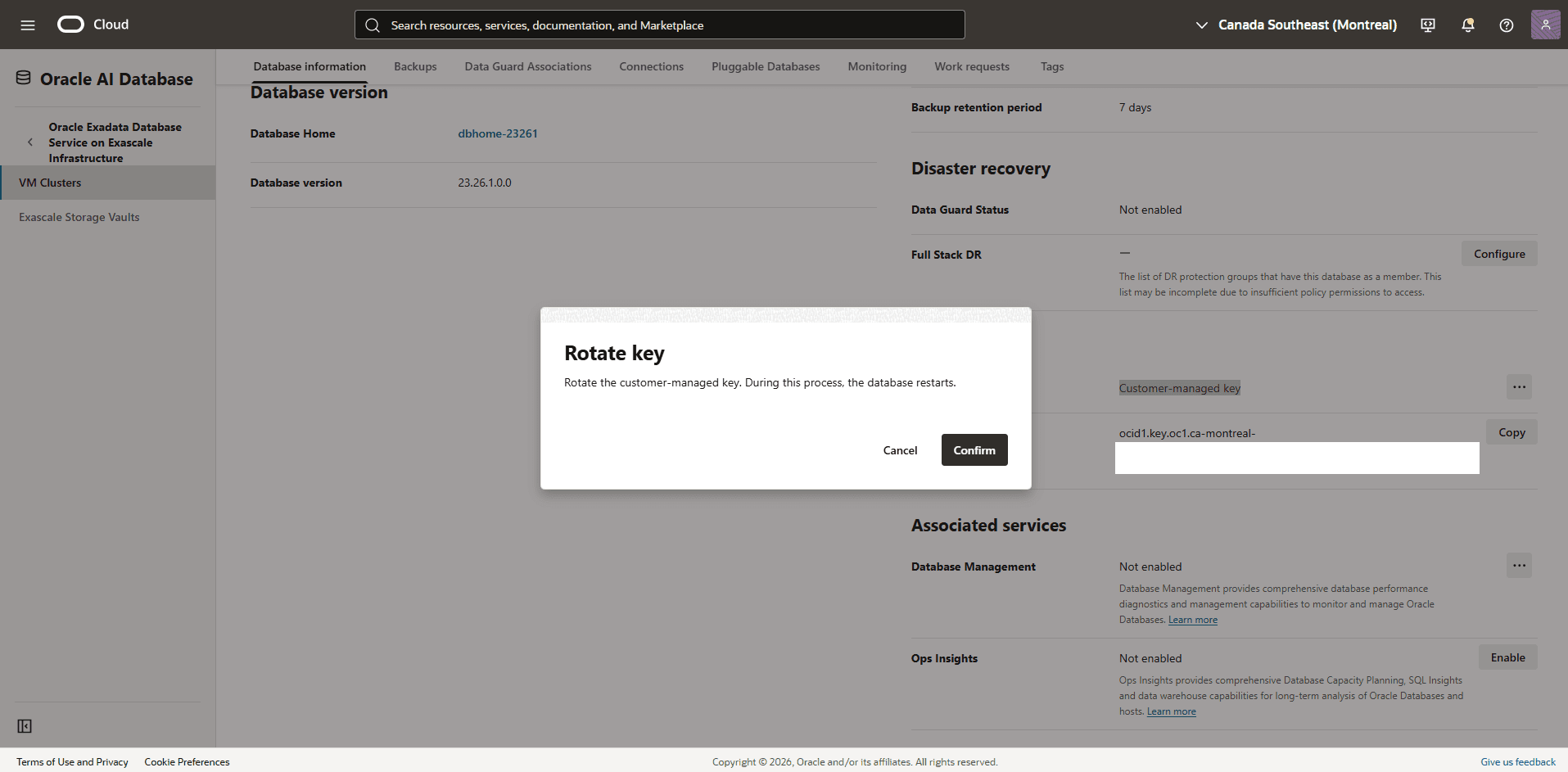1568x772 pixels.
Task: Open the Connections tab
Action: 651,66
